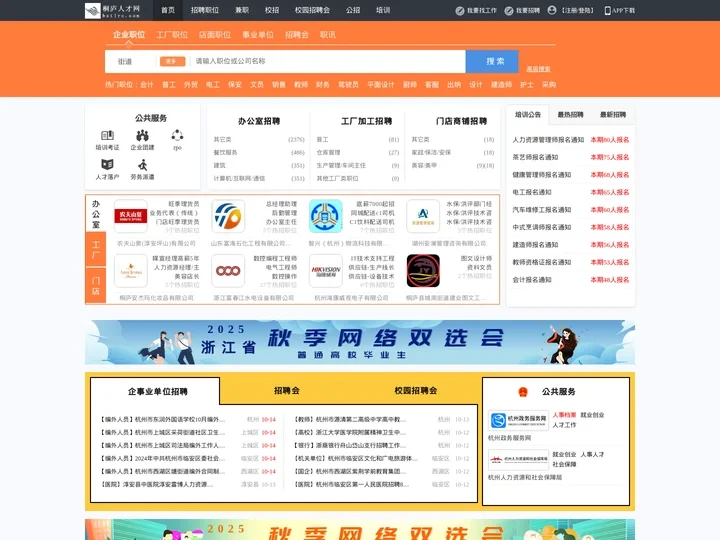Open 教师资格证报名通知
The width and height of the screenshot is (720, 540).
[542, 262]
